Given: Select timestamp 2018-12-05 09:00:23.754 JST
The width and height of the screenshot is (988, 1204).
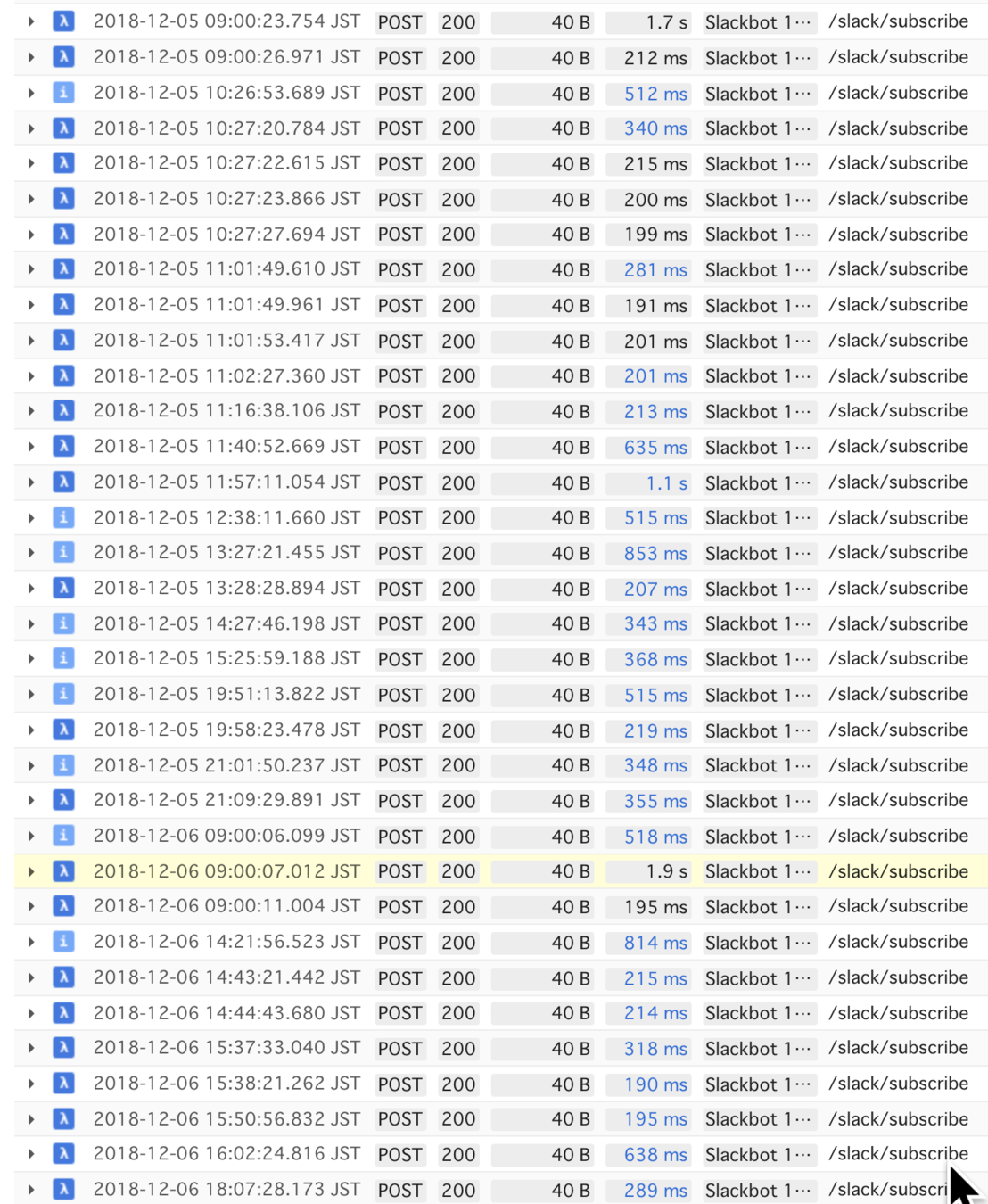Looking at the screenshot, I should [226, 21].
